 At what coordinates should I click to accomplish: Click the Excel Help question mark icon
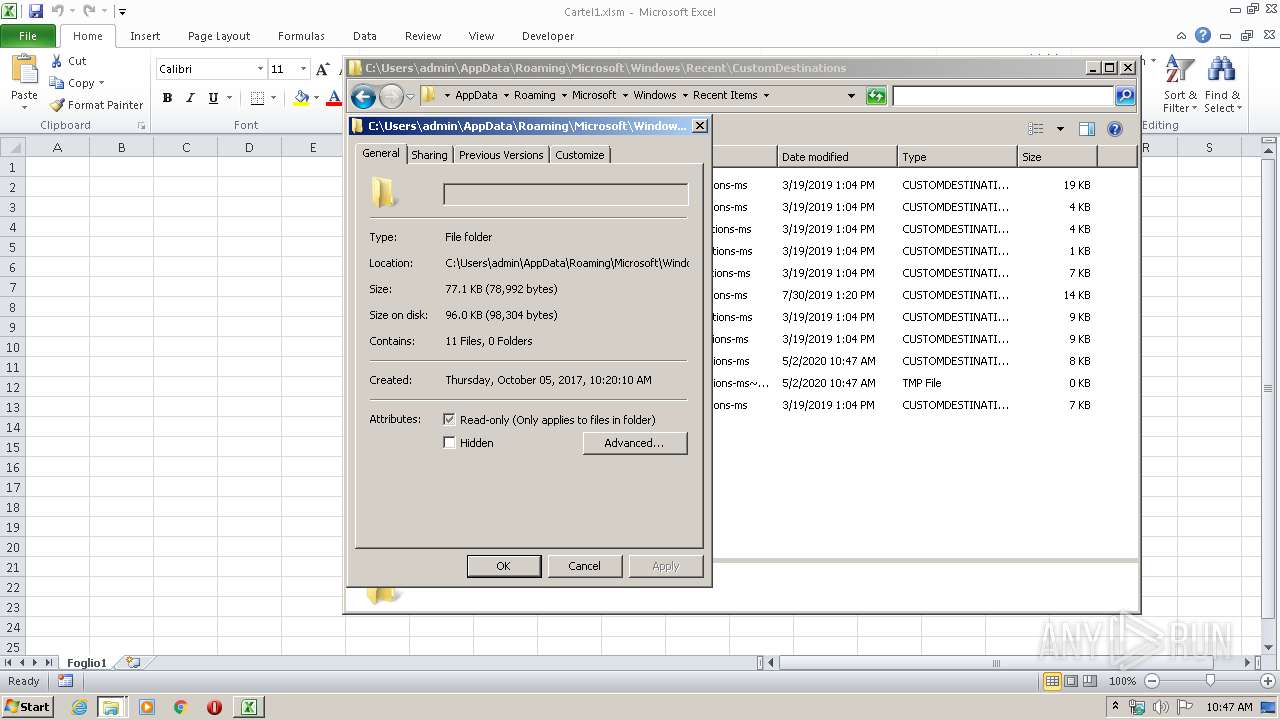1203,36
